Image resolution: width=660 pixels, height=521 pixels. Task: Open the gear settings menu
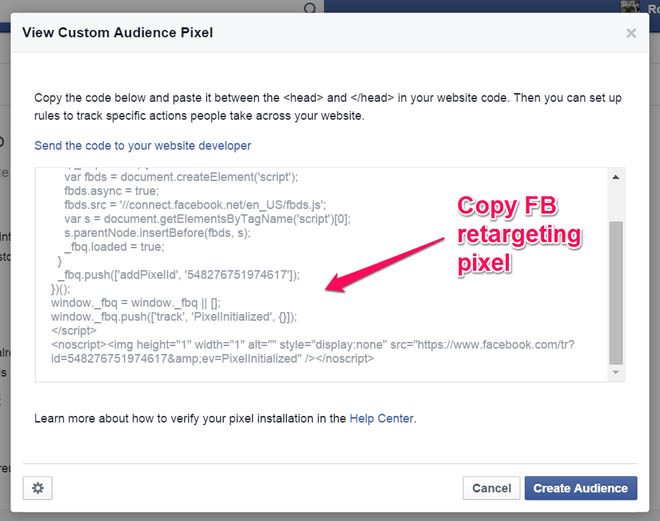tap(38, 488)
